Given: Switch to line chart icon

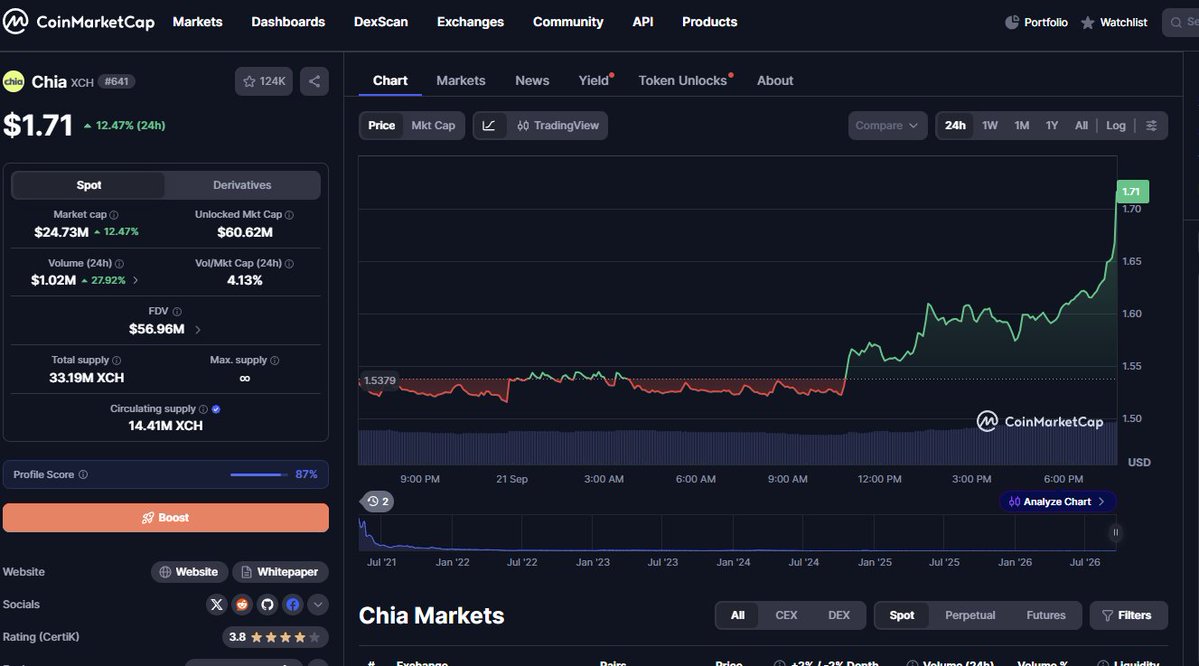Looking at the screenshot, I should pos(489,125).
